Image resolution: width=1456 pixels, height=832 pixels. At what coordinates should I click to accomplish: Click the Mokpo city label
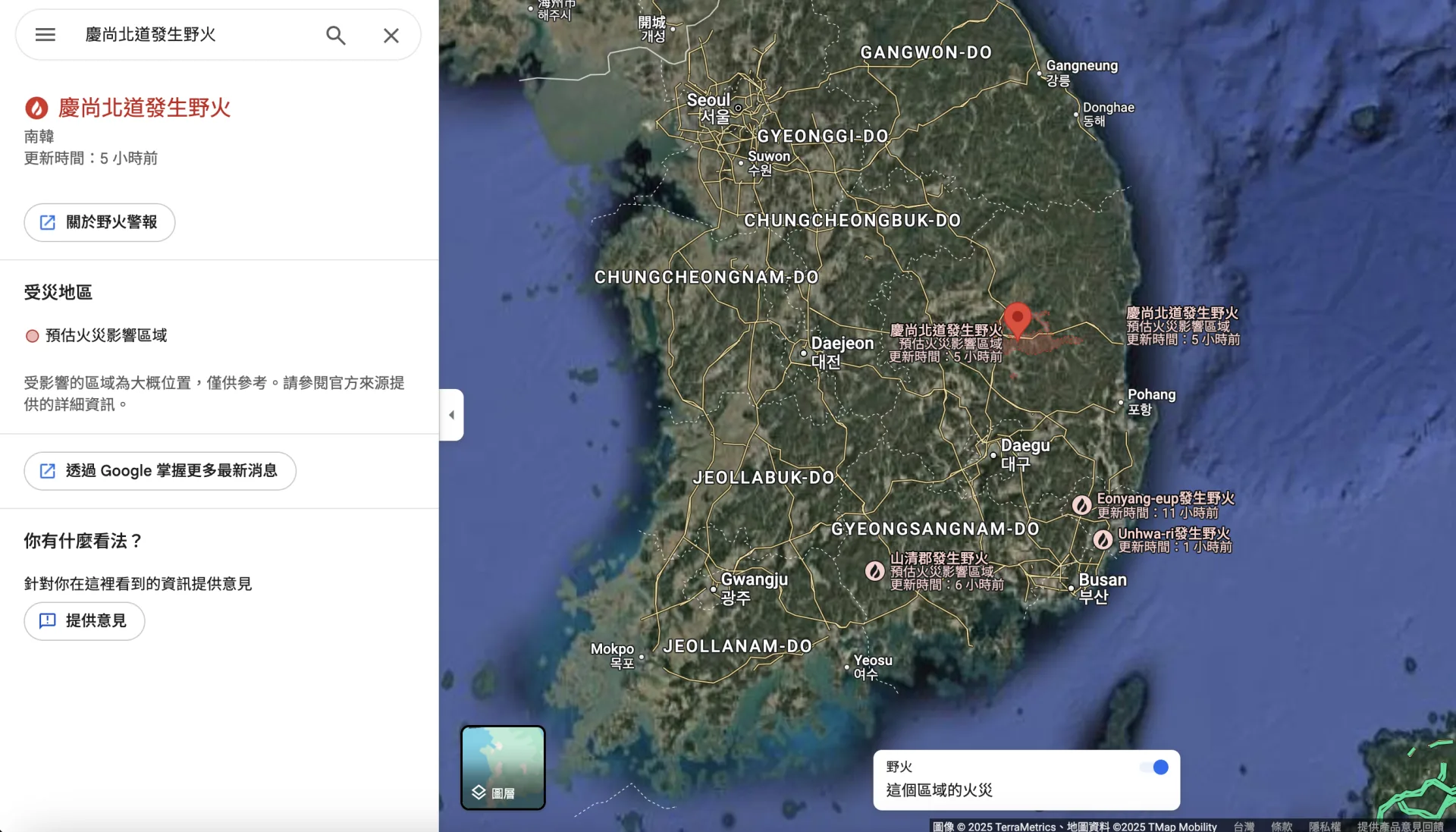[613, 656]
